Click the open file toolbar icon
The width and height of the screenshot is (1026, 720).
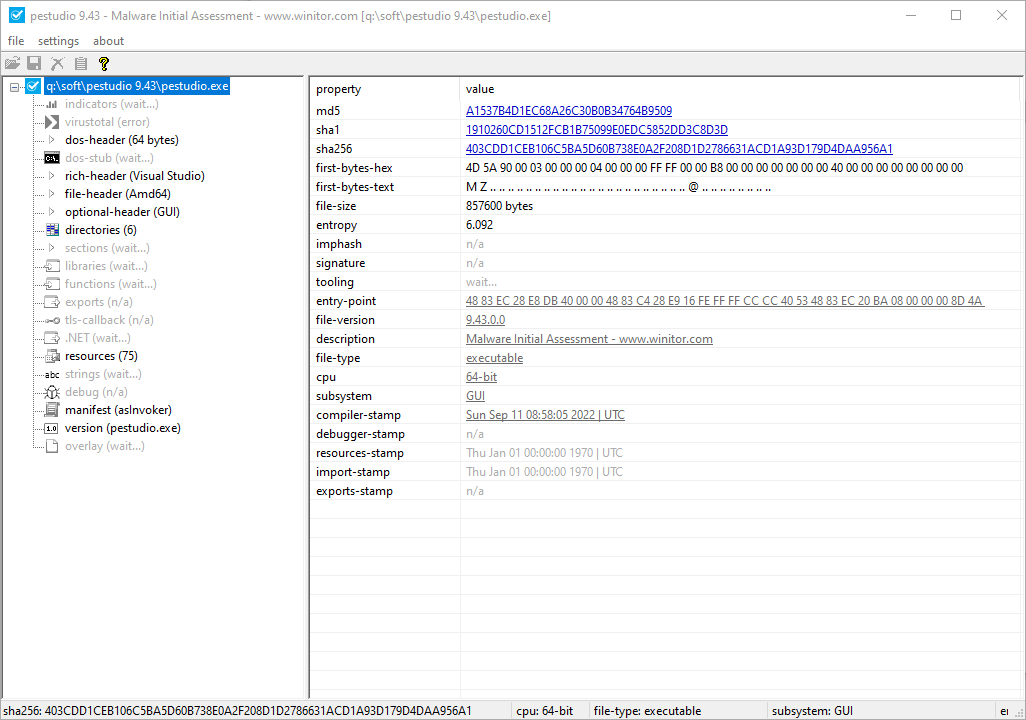click(x=13, y=64)
